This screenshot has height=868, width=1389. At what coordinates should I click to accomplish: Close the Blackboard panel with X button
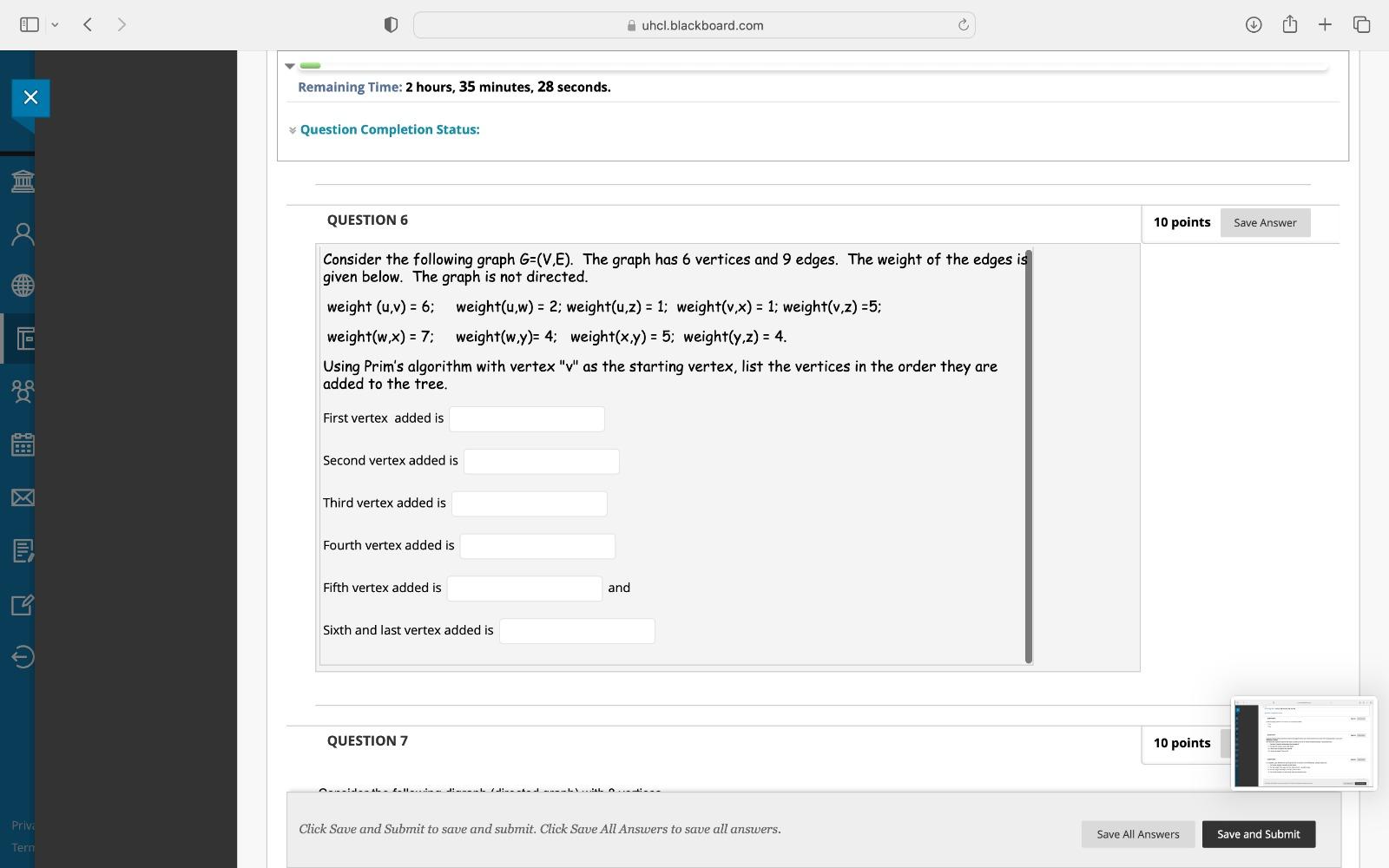(31, 98)
